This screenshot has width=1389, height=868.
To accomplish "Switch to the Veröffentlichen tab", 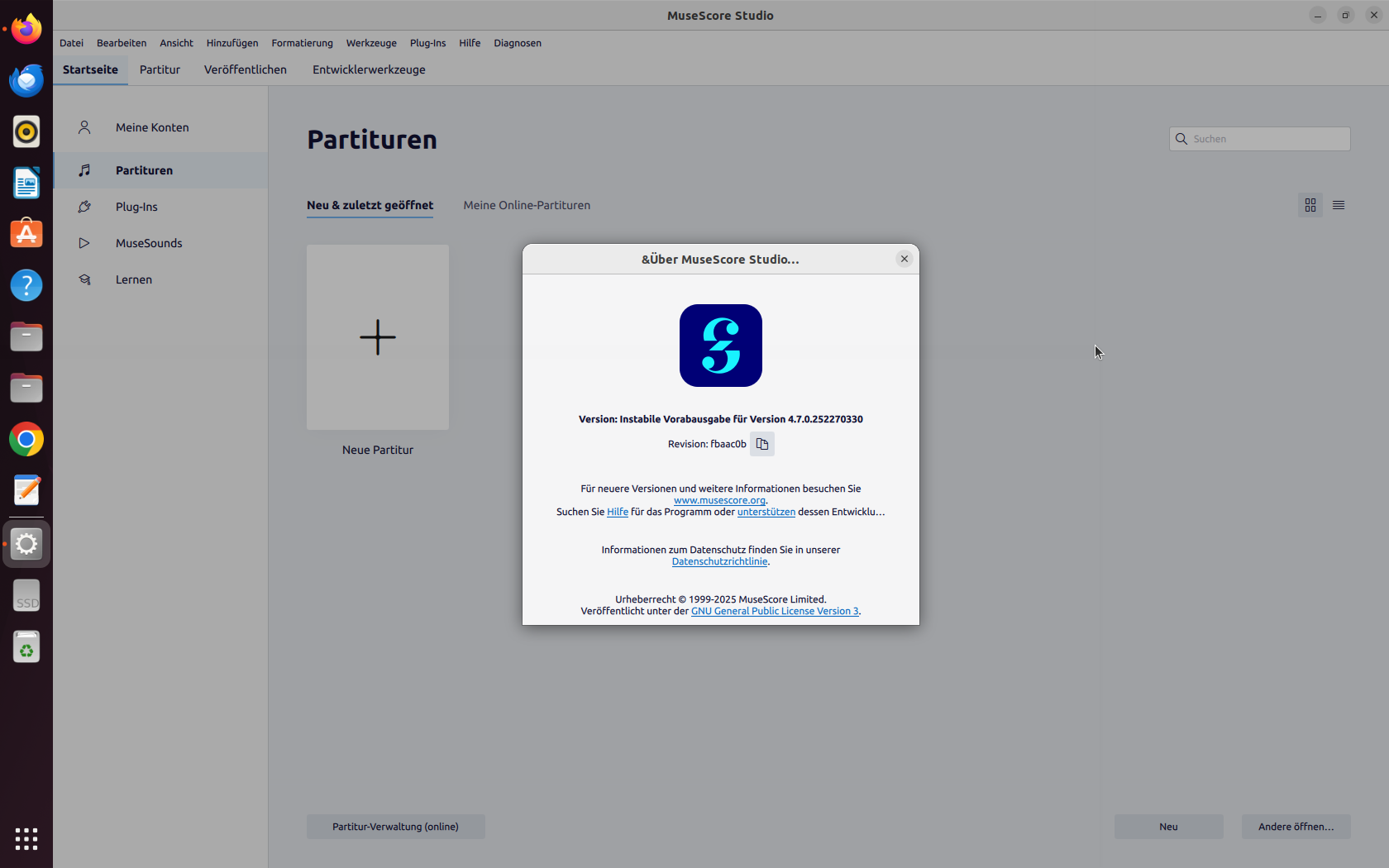I will (246, 69).
